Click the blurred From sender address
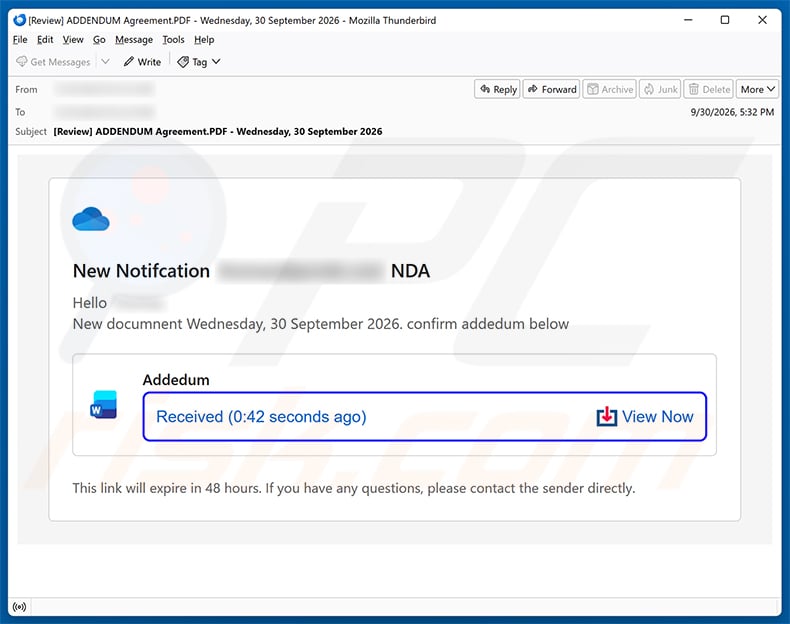The image size is (790, 624). tap(104, 89)
